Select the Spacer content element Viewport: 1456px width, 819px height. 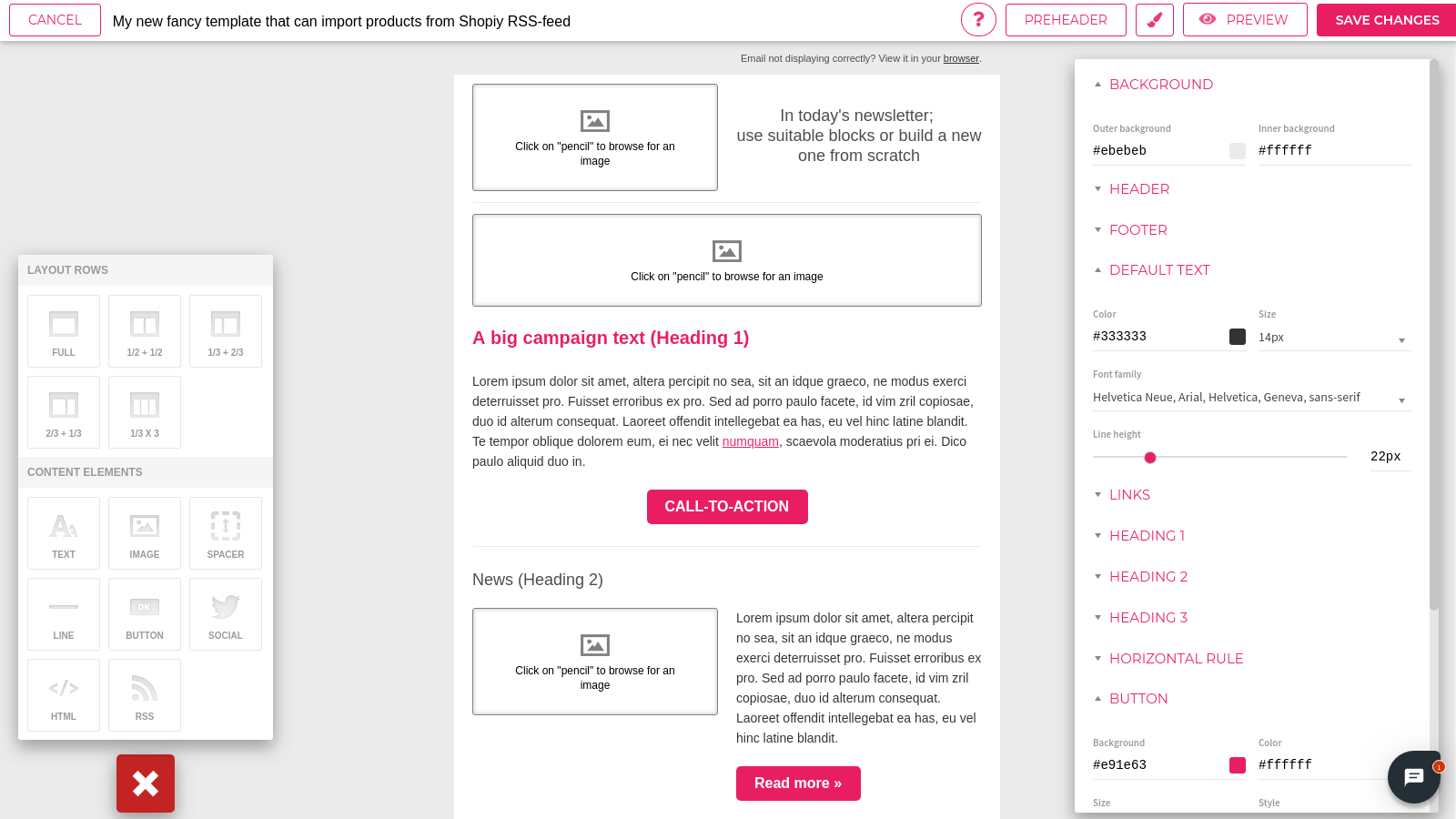coord(226,533)
